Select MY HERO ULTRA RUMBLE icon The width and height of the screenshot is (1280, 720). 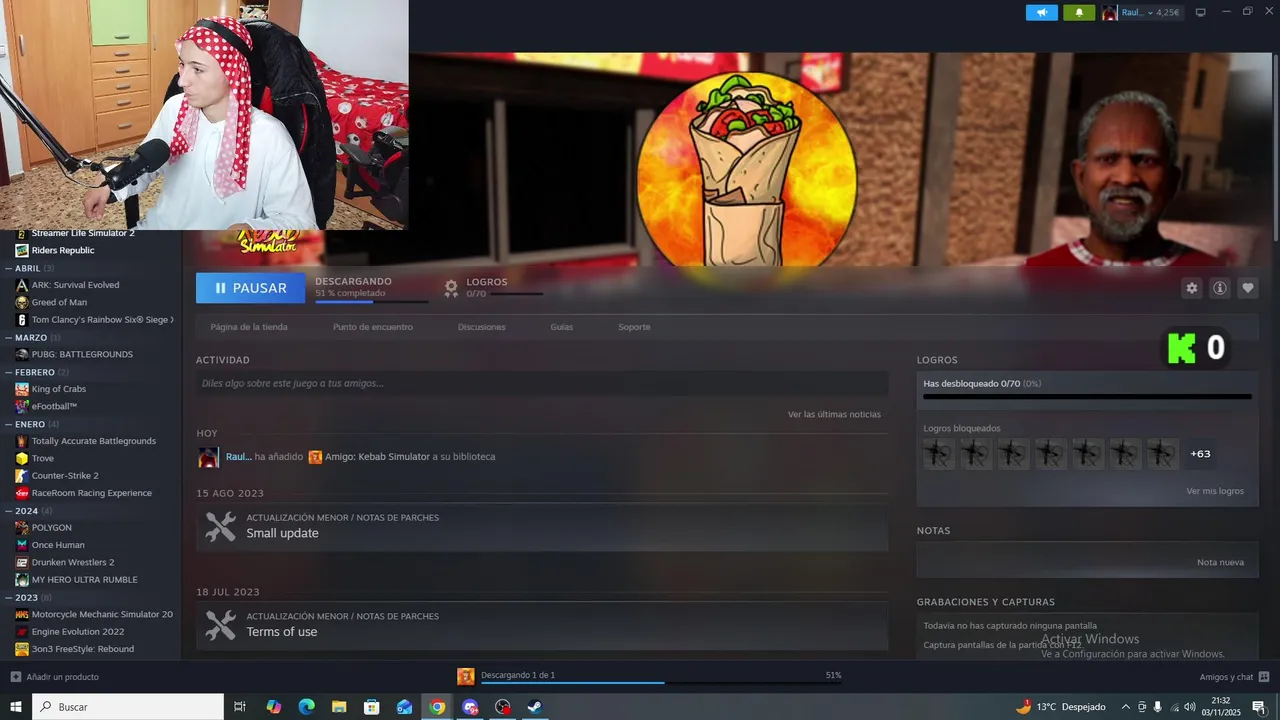22,580
